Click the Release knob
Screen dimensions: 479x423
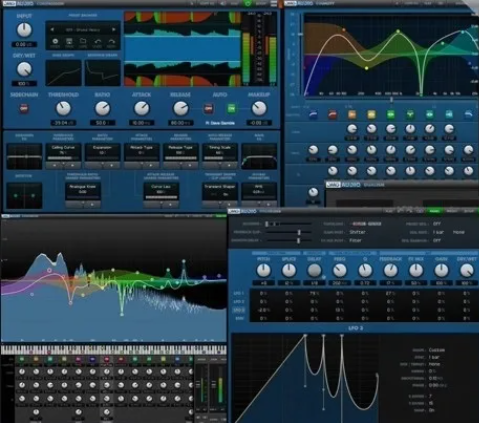[x=181, y=108]
